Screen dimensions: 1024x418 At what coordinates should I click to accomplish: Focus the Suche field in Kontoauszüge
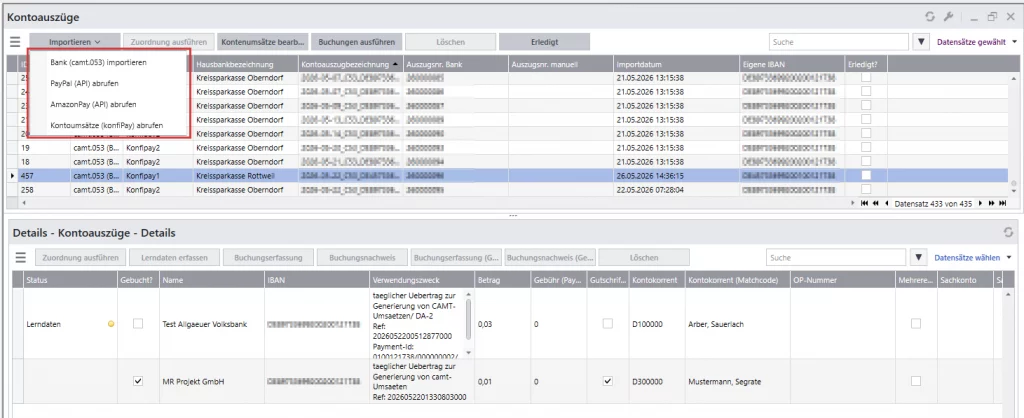pos(839,42)
